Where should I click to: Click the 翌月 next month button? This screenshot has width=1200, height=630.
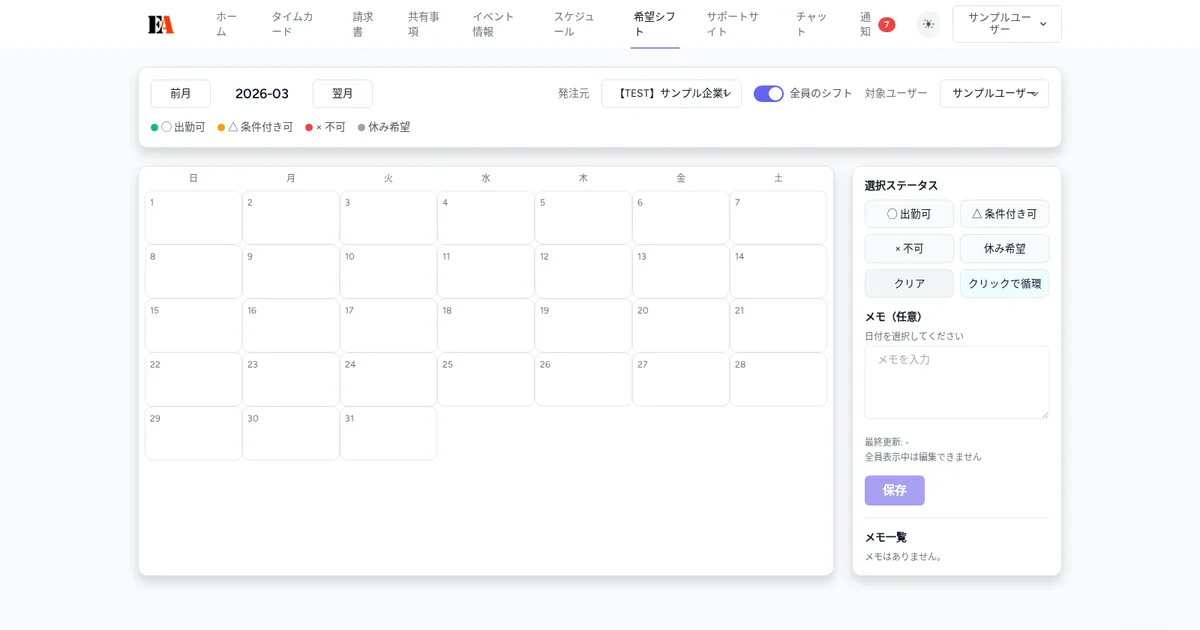coord(342,93)
